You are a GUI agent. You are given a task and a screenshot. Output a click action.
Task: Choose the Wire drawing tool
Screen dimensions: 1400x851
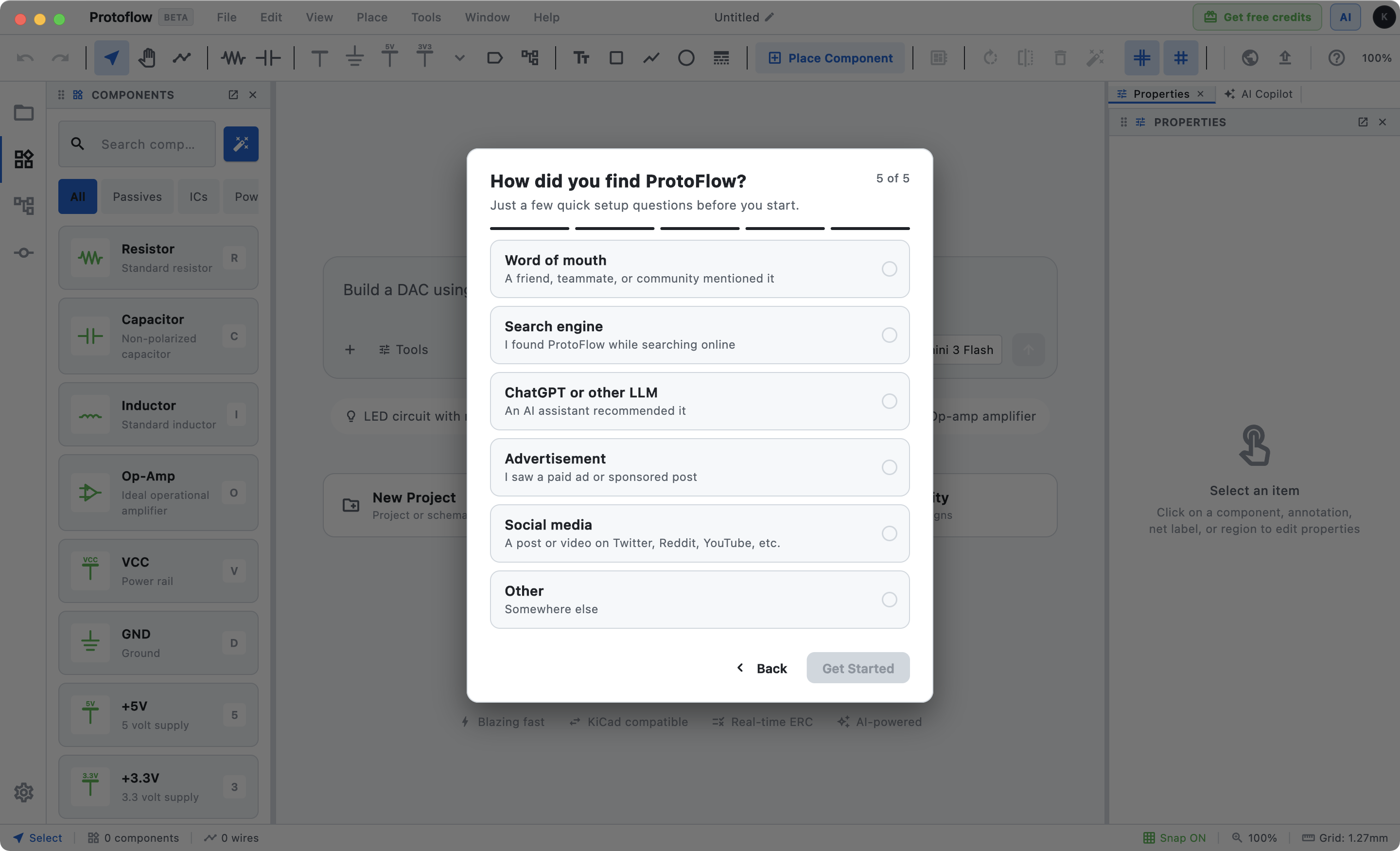coord(182,57)
